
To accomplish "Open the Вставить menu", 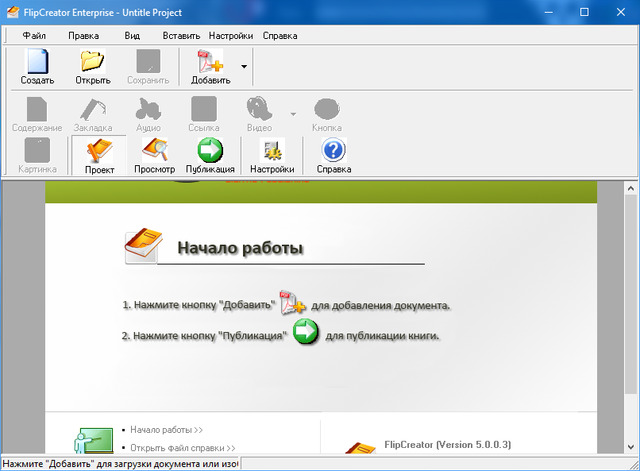I will point(180,35).
